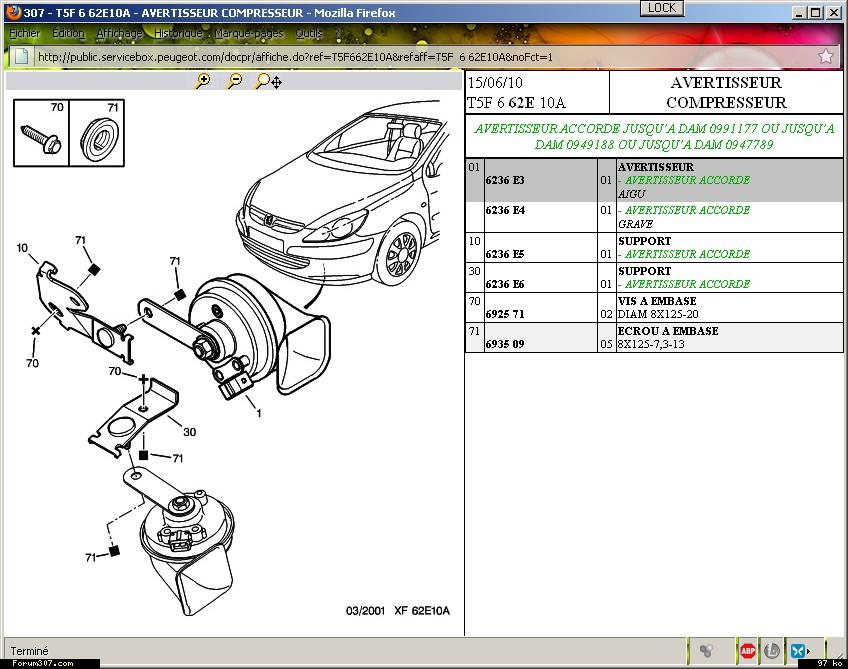This screenshot has height=669, width=848.
Task: Click the blue icon at the status bar's right end
Action: [x=799, y=650]
